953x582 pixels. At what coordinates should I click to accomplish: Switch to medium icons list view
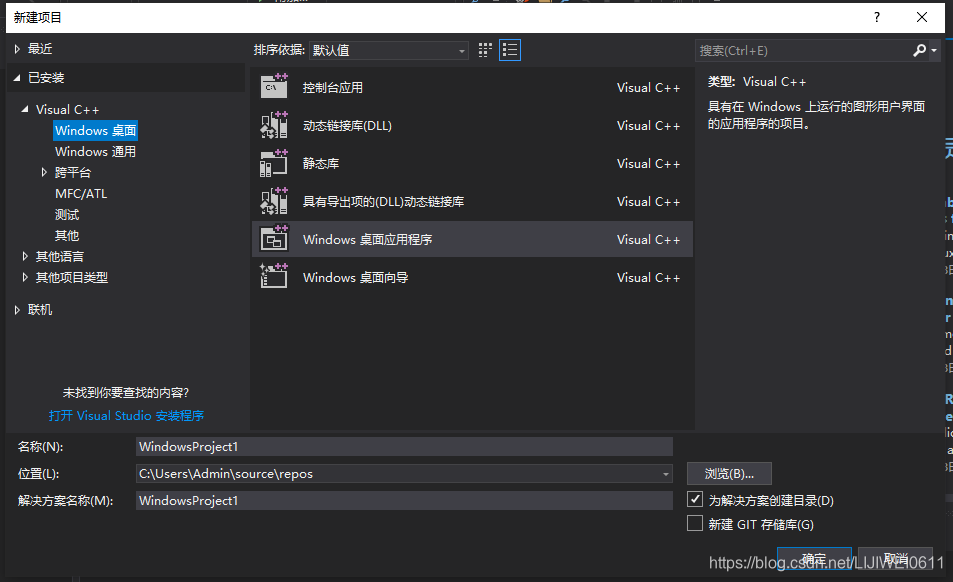510,50
